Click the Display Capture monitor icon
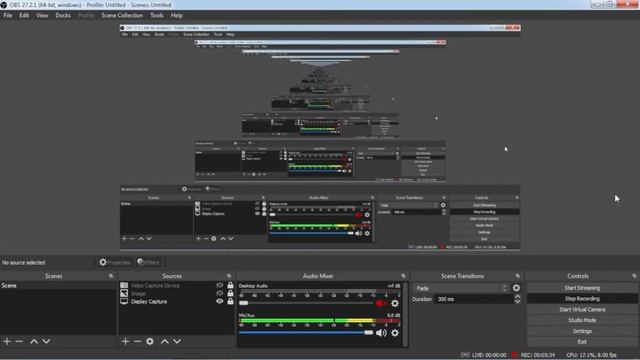 124,302
